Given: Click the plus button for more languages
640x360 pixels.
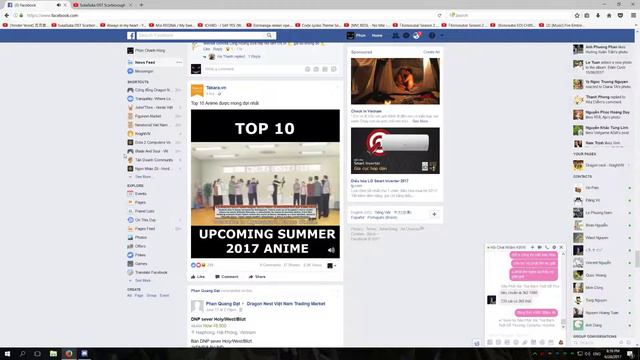Looking at the screenshot, I should click(x=434, y=214).
